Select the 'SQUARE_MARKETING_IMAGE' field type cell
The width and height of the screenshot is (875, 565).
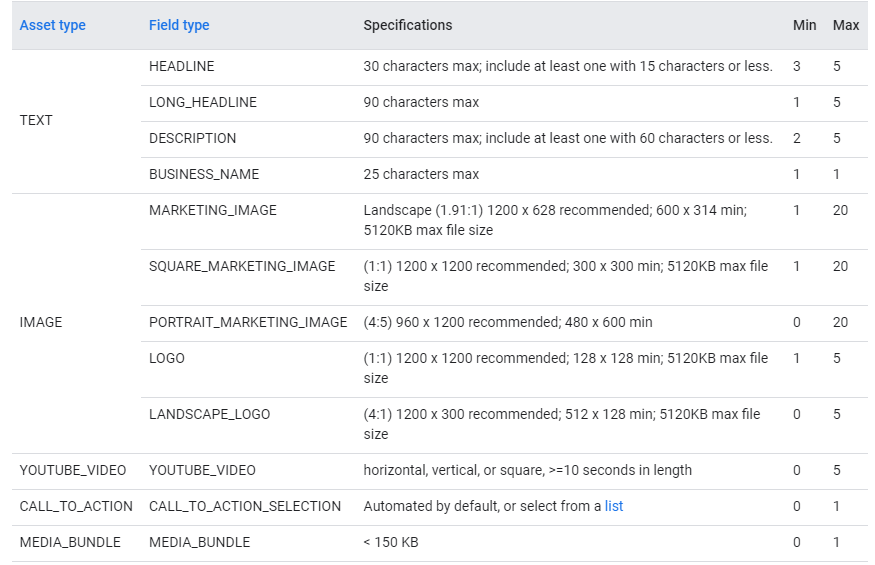coord(242,266)
